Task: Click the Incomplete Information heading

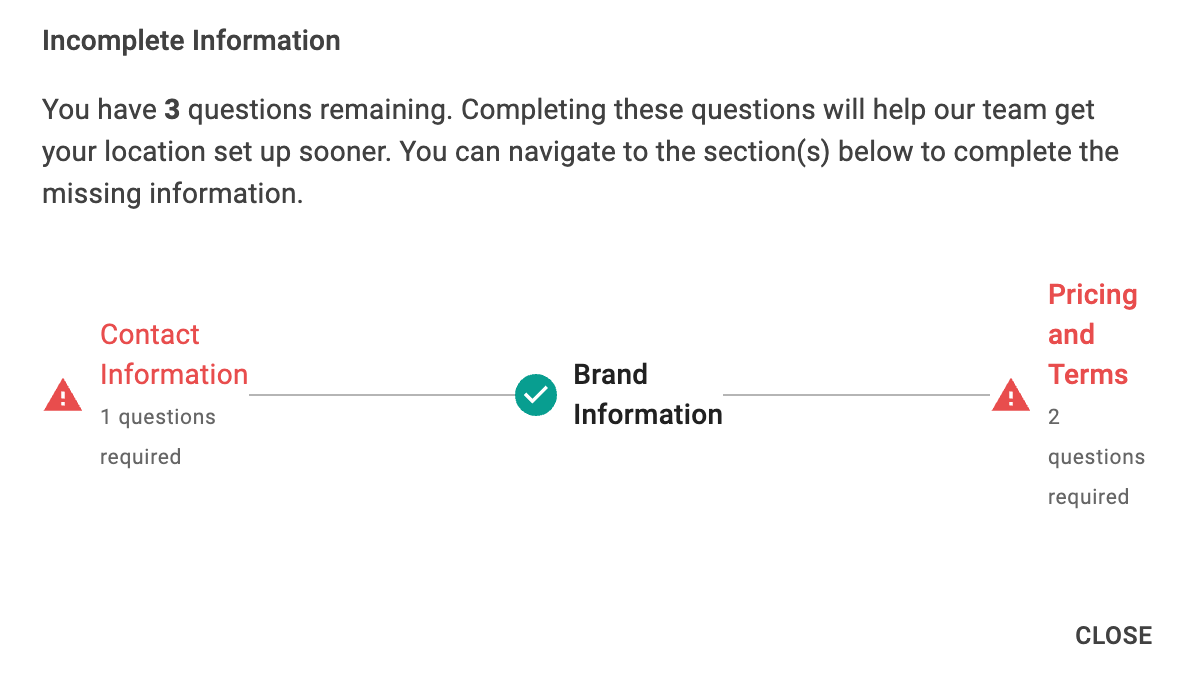Action: pyautogui.click(x=191, y=41)
